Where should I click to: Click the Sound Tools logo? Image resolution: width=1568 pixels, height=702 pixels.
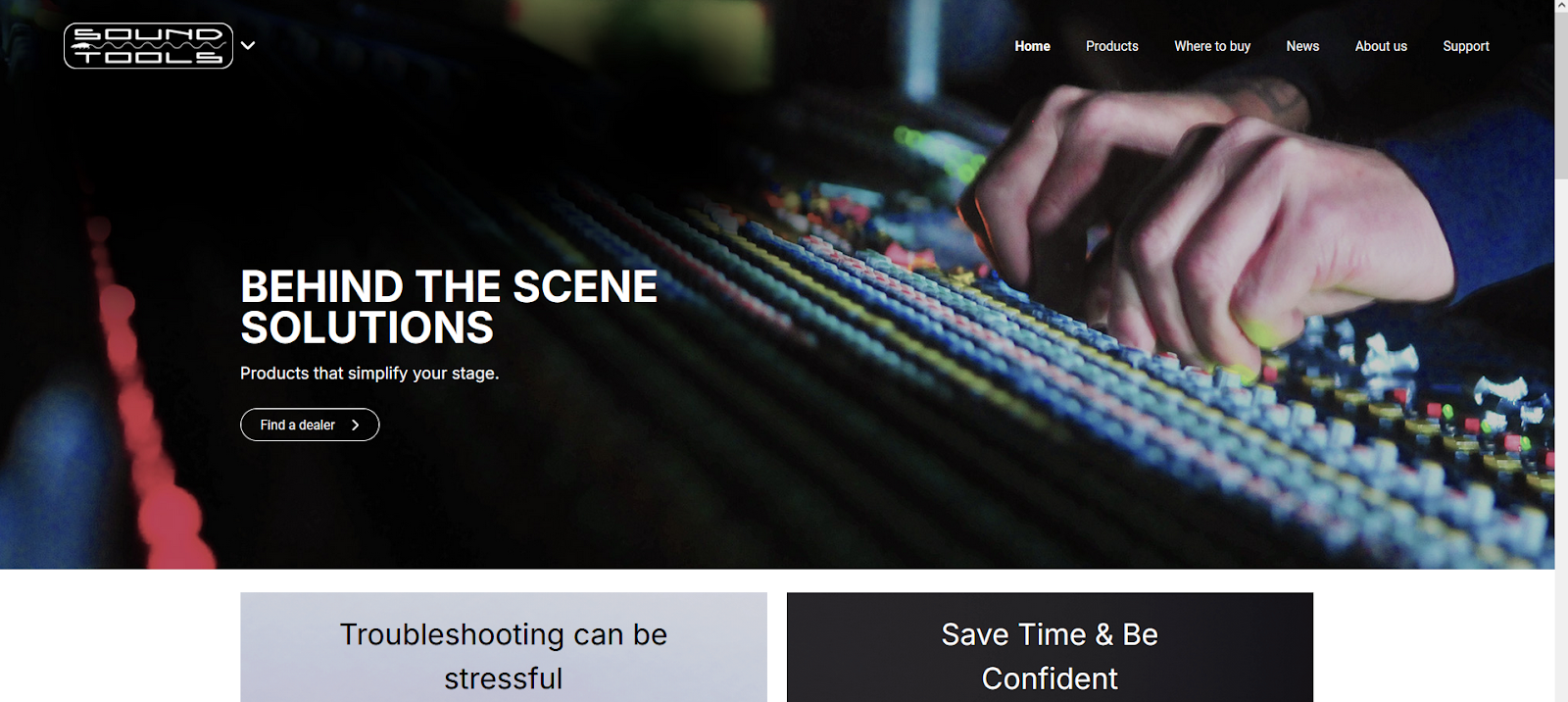[148, 46]
